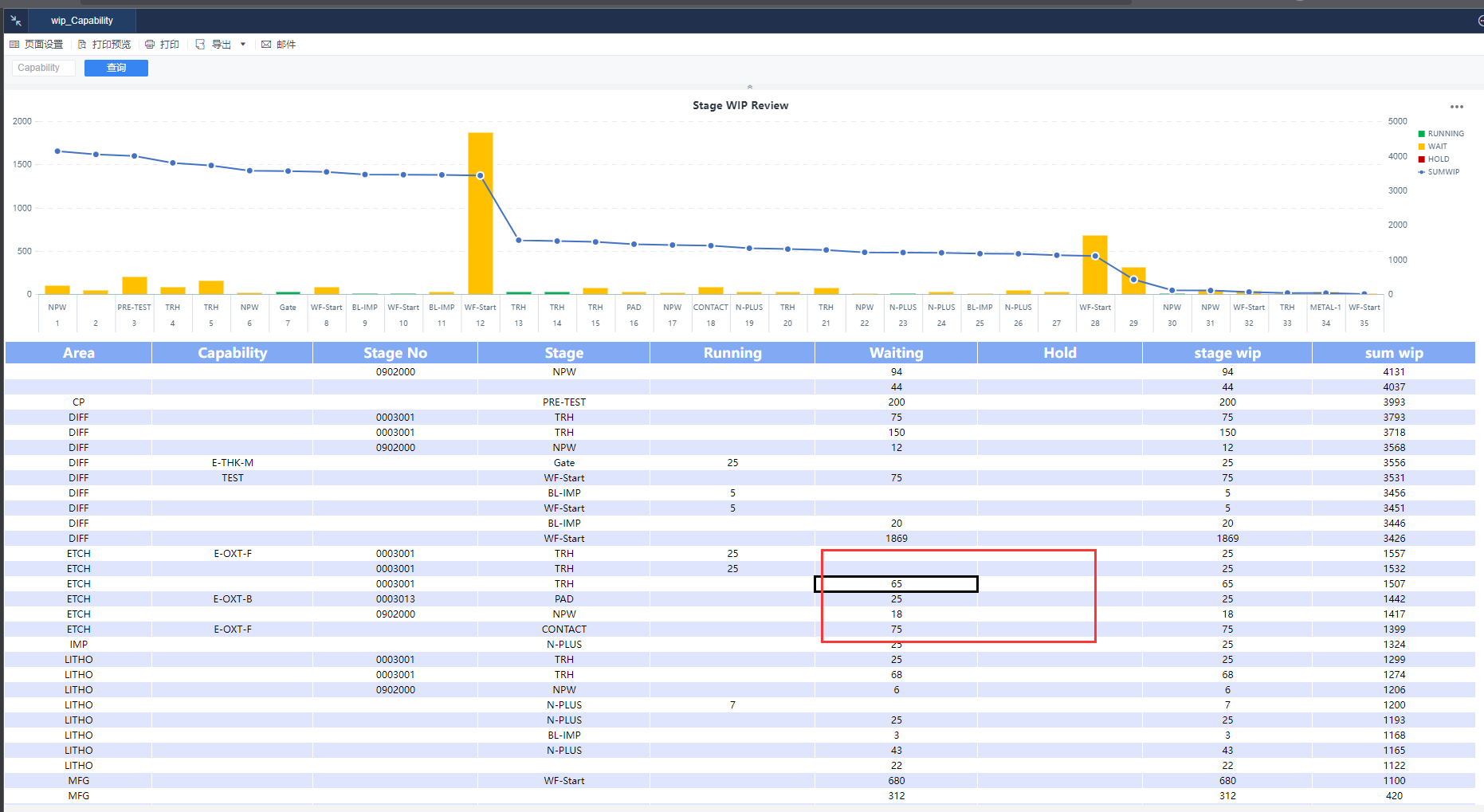Select the E-OXT-B capability cell
The width and height of the screenshot is (1484, 812).
(233, 599)
